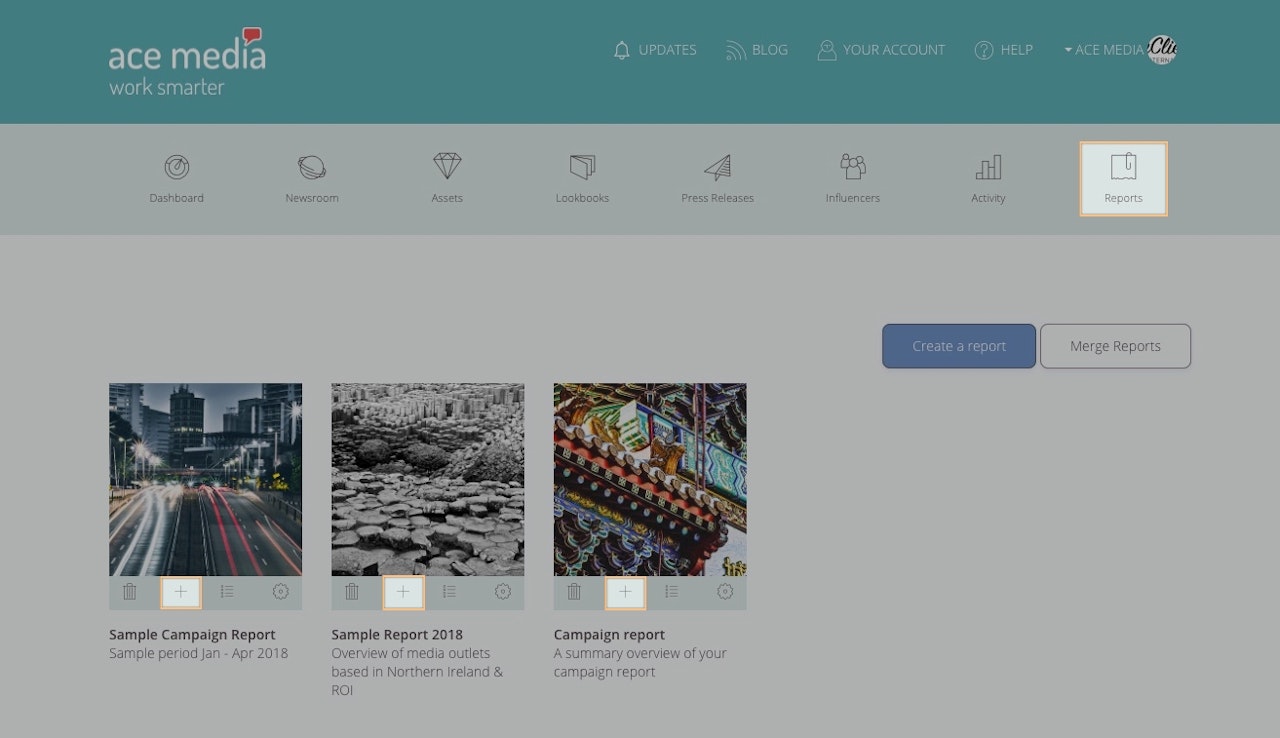Open the Newsroom planet icon
Viewport: 1280px width, 738px height.
pyautogui.click(x=312, y=167)
